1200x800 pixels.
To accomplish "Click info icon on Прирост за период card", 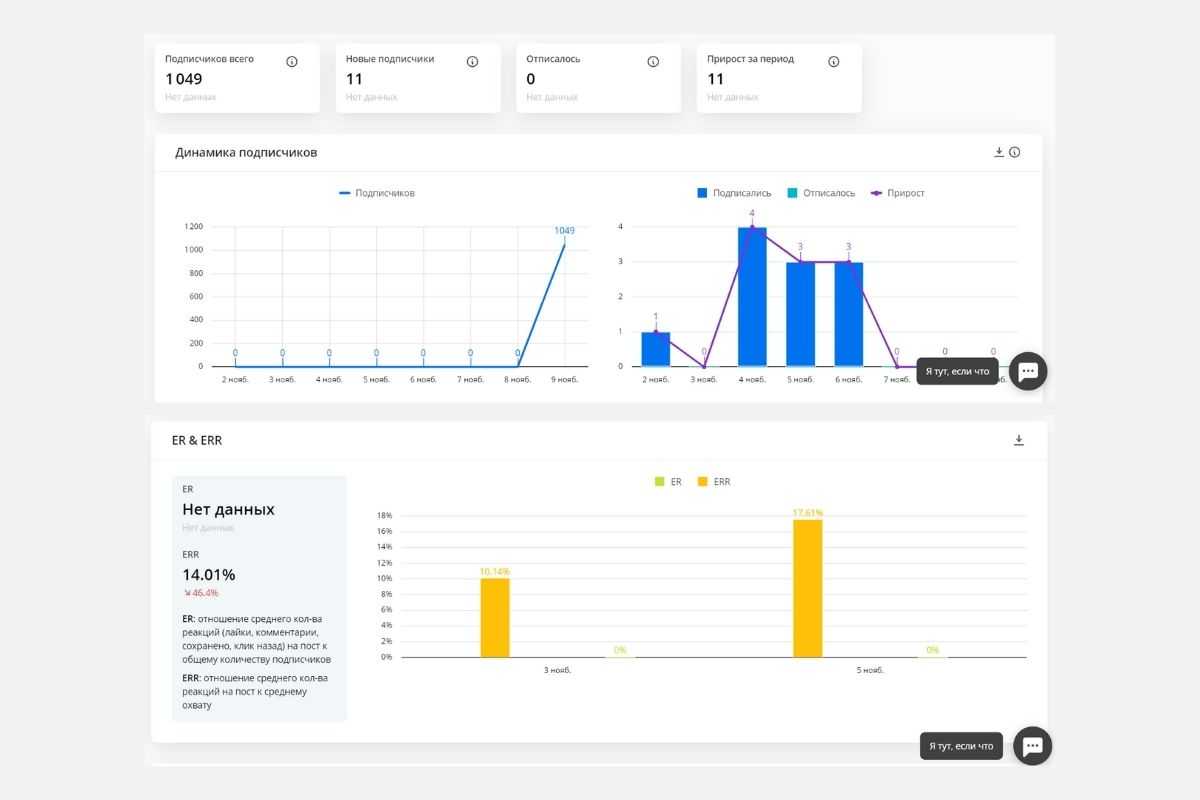I will tap(833, 61).
